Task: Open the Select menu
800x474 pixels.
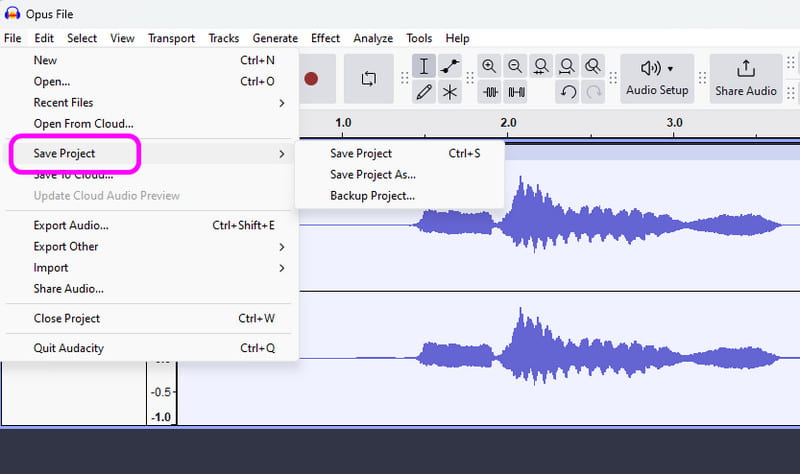Action: pos(82,38)
